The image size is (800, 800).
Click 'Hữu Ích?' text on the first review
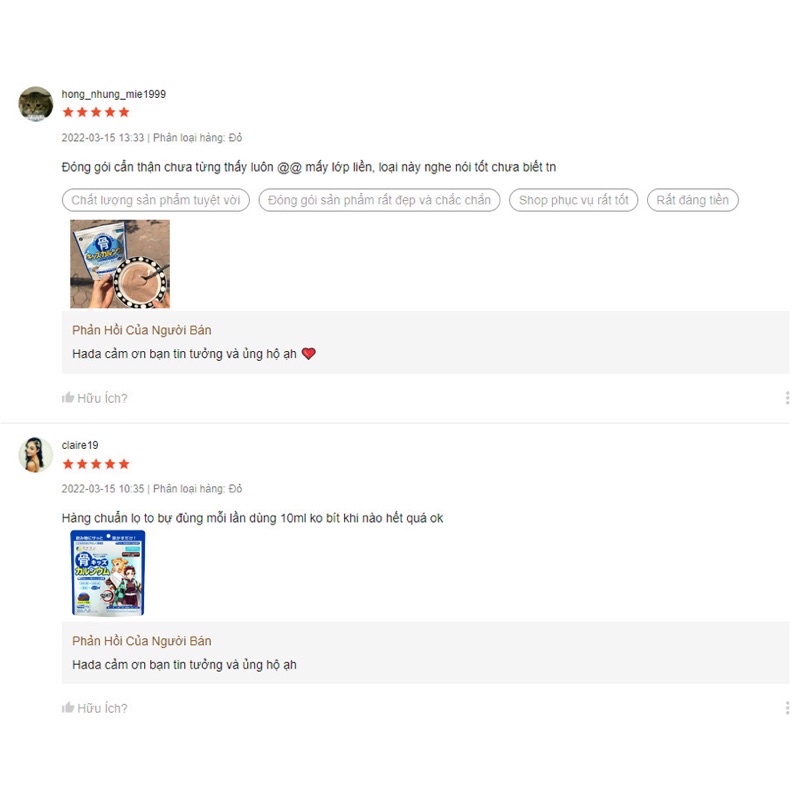(x=102, y=398)
